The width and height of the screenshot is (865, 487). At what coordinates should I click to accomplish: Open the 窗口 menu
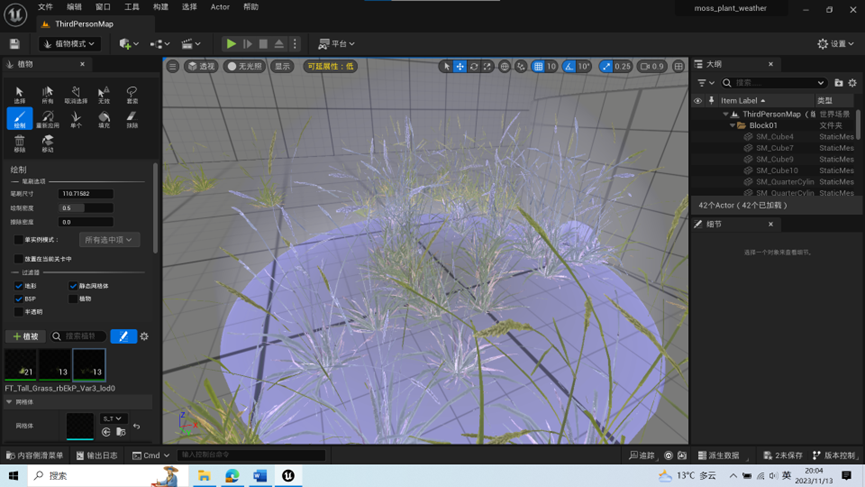[x=103, y=7]
